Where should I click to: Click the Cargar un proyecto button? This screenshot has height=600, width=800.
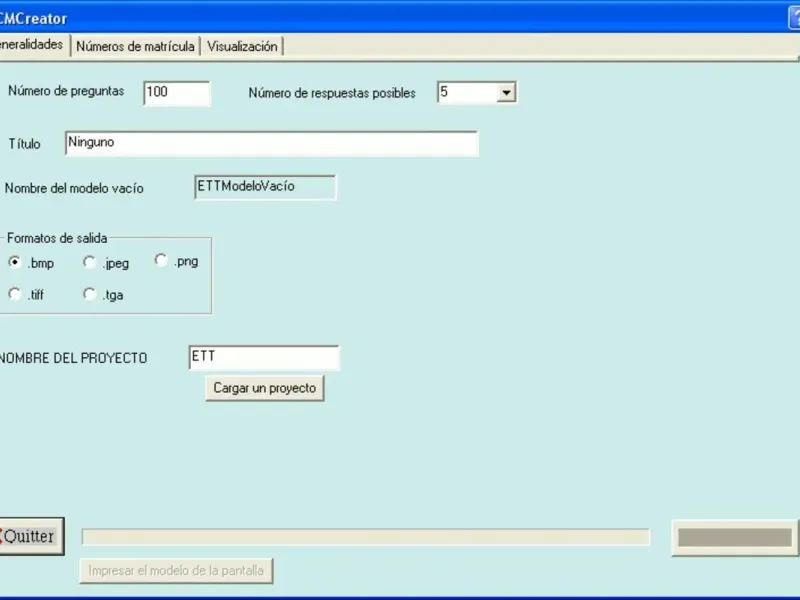click(265, 388)
